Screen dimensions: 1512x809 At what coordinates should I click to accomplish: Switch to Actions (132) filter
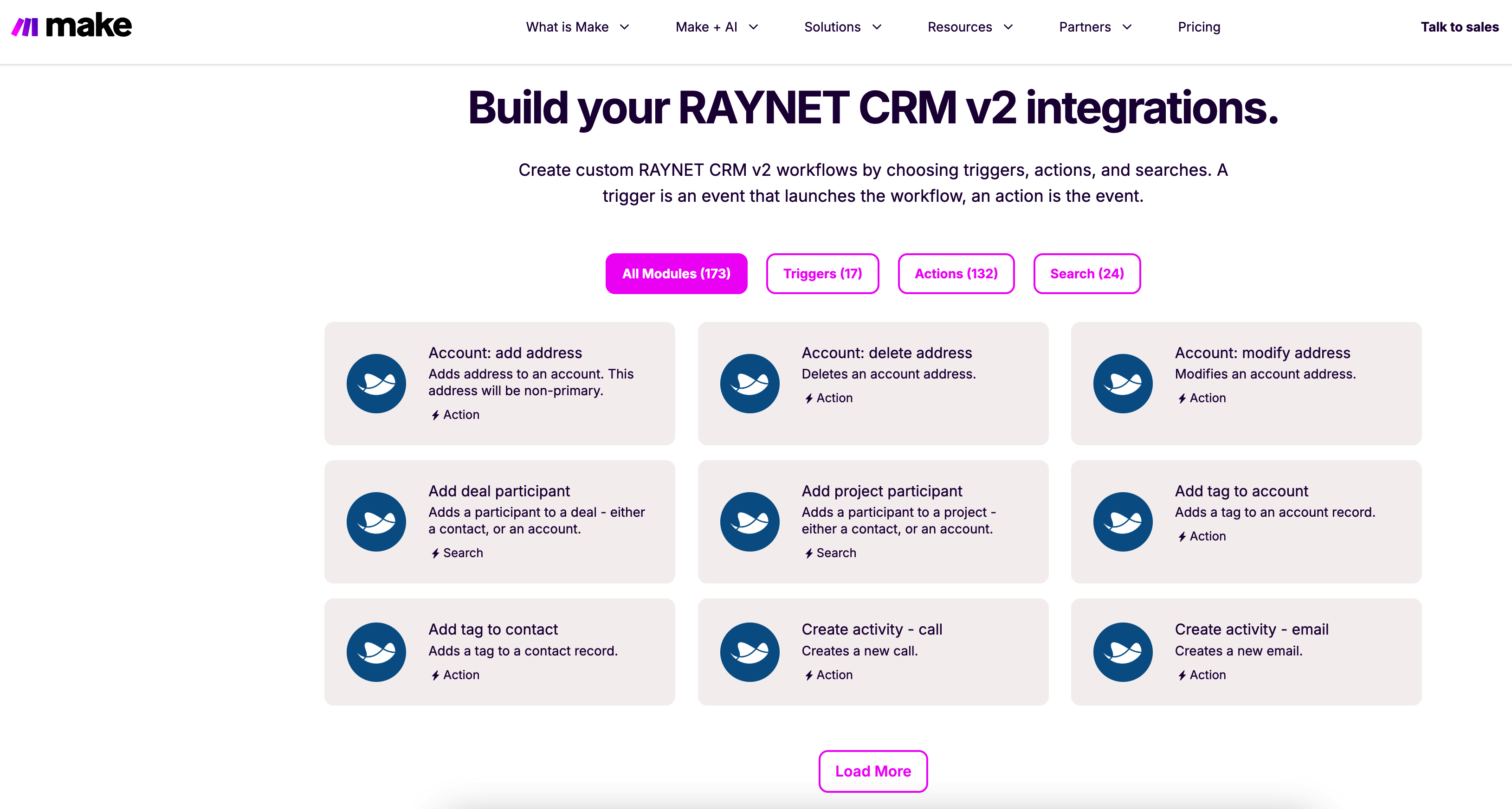point(956,273)
